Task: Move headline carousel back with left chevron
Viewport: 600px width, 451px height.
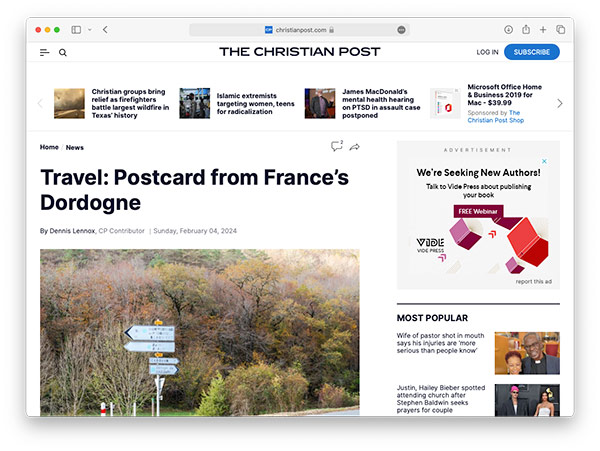Action: pyautogui.click(x=40, y=103)
